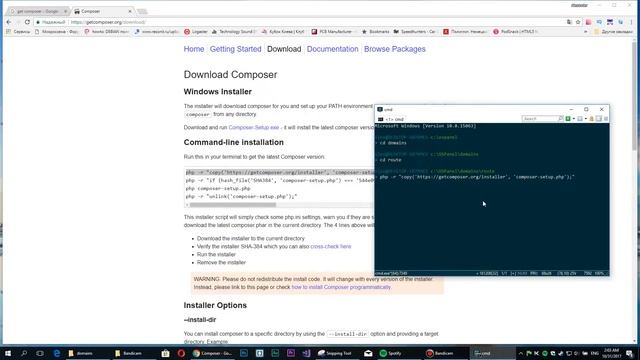Click the cmd window title bar icon

coord(380,109)
